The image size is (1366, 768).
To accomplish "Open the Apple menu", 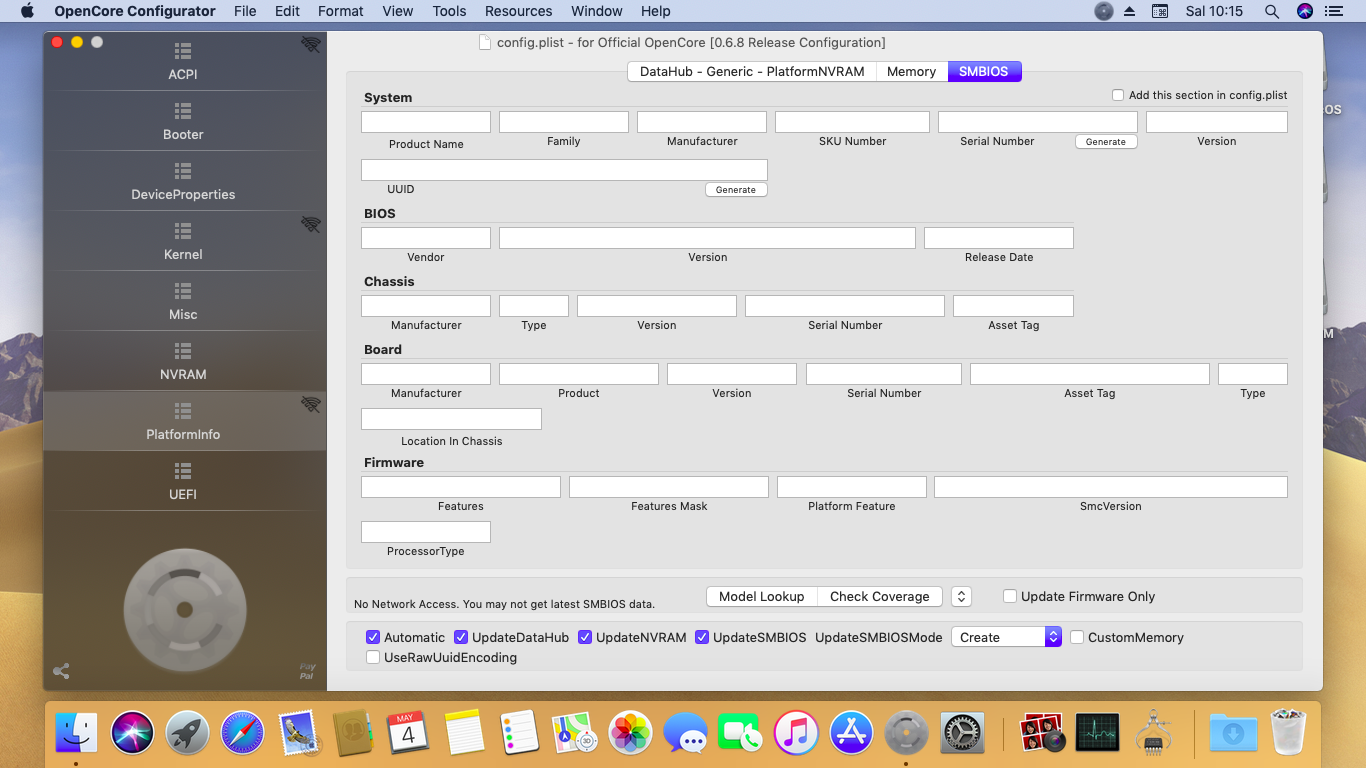I will tap(27, 11).
